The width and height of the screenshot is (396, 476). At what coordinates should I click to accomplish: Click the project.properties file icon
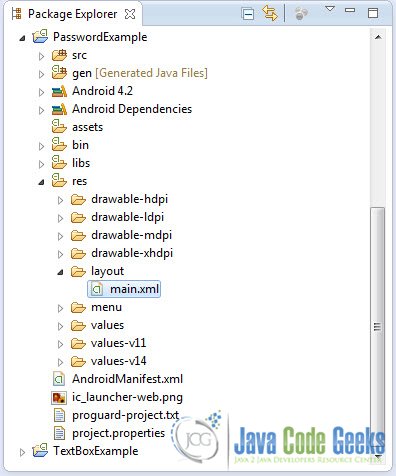click(59, 433)
